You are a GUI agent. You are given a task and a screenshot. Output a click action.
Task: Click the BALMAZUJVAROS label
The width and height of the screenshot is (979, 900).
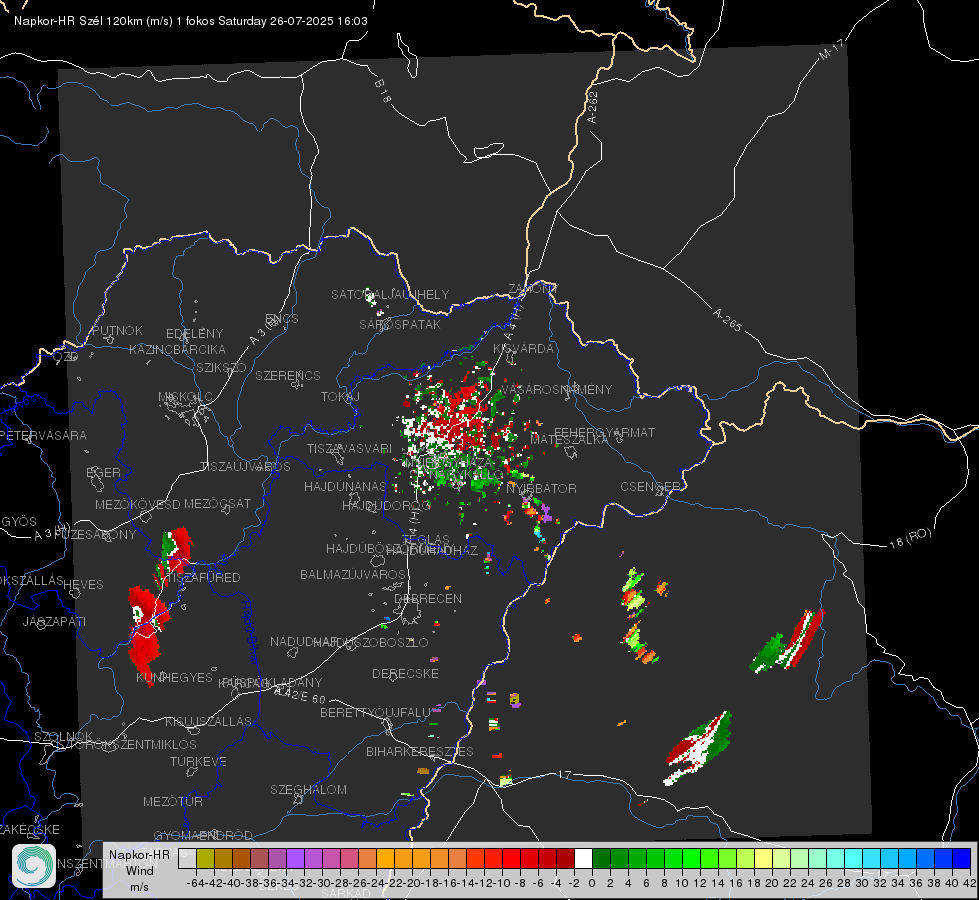[x=353, y=574]
